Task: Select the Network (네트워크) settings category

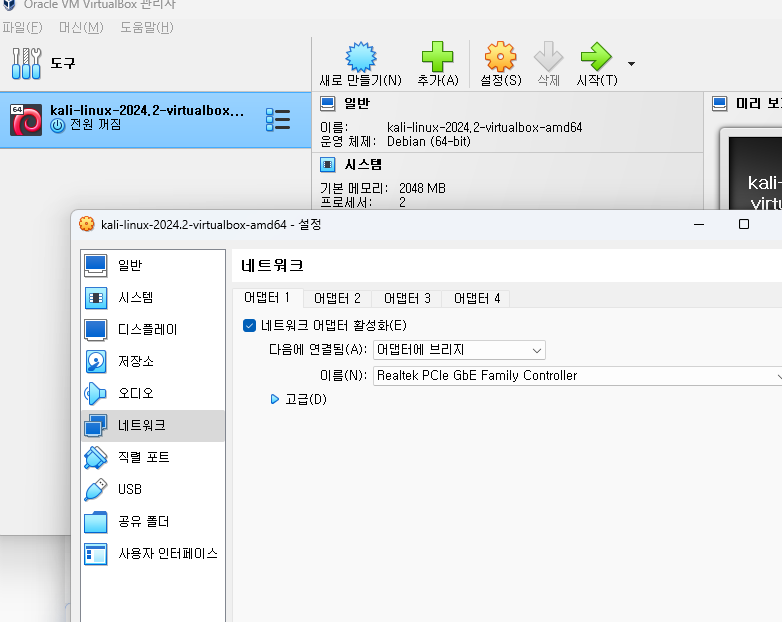Action: pyautogui.click(x=153, y=425)
